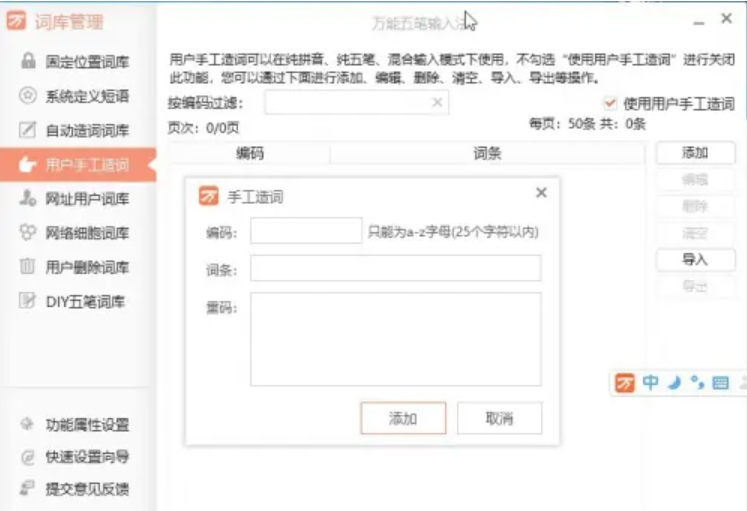The height and width of the screenshot is (511, 747).
Task: Click the cell icon beside 网络细胞词库
Action: click(x=28, y=232)
